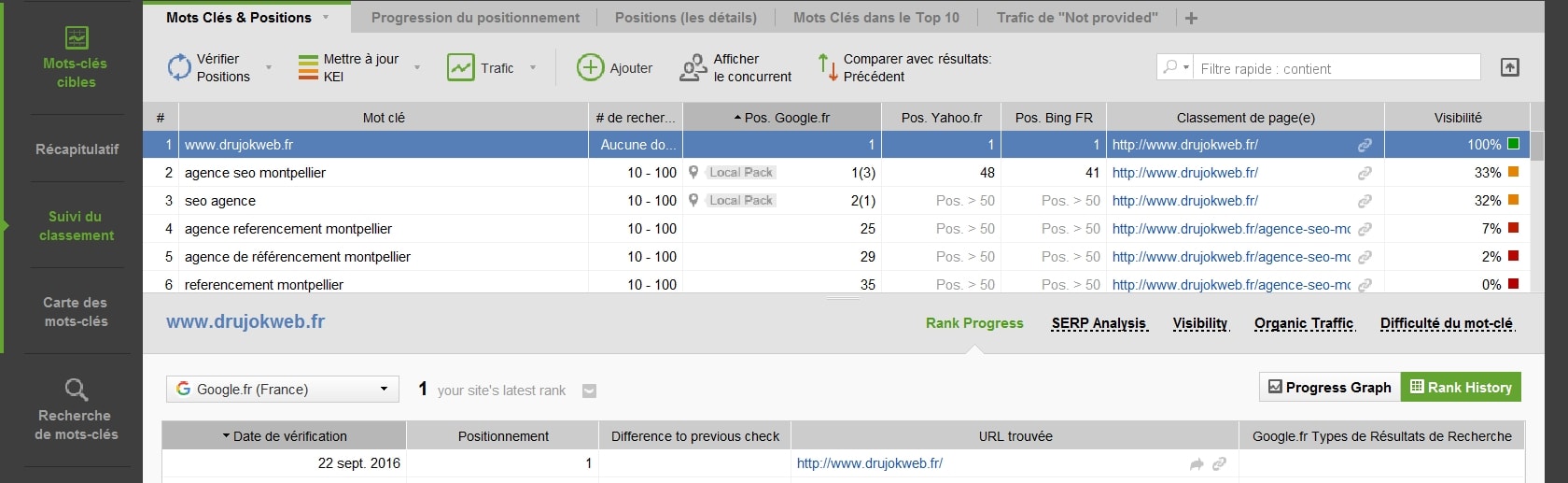Sort by Visibilité column header

1458,118
